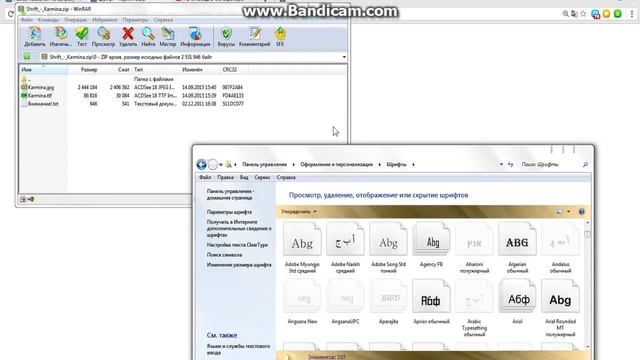Open the browser three-dot menu
Viewport: 640px width, 360px height.
pyautogui.click(x=632, y=14)
